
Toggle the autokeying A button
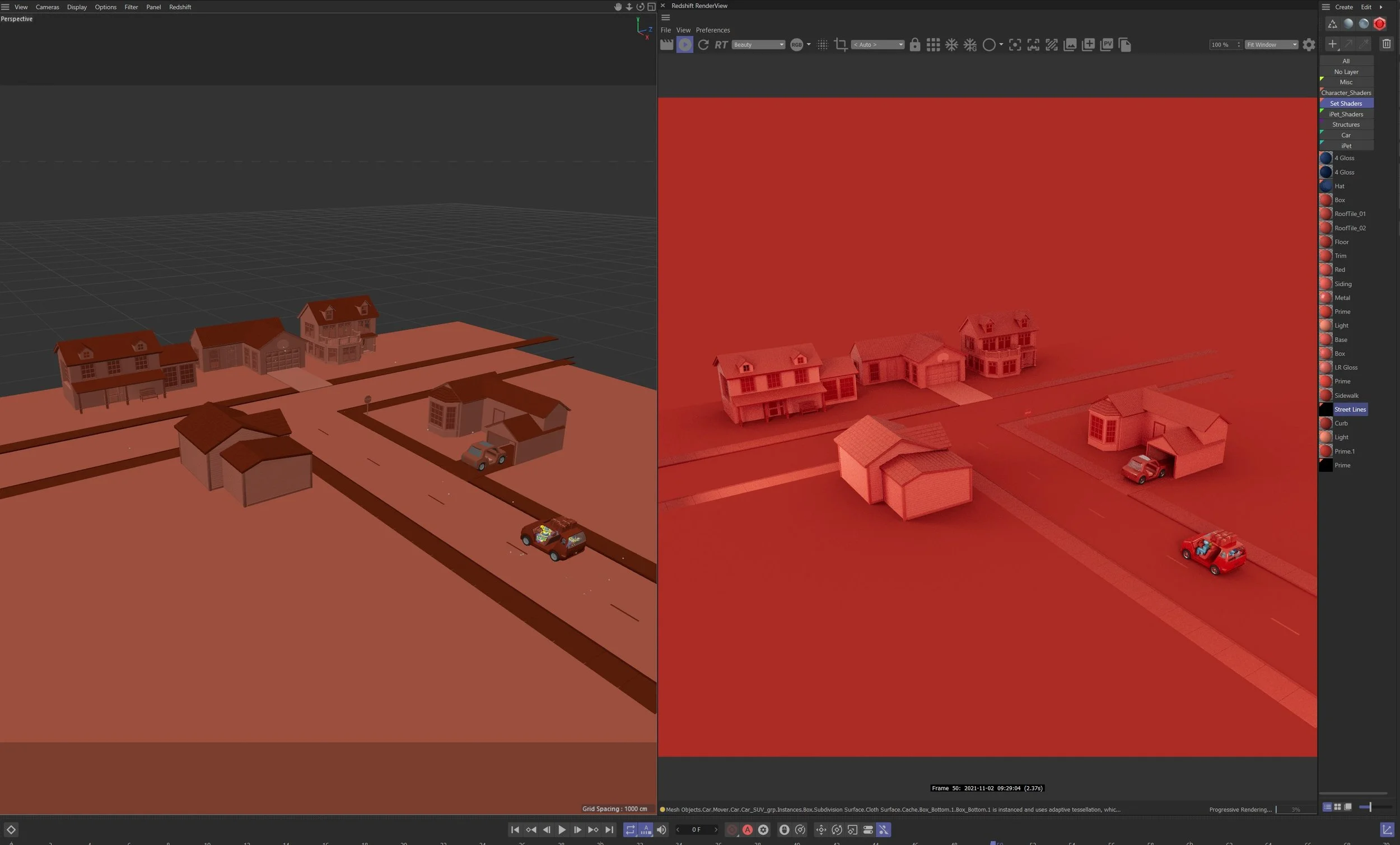[x=748, y=830]
